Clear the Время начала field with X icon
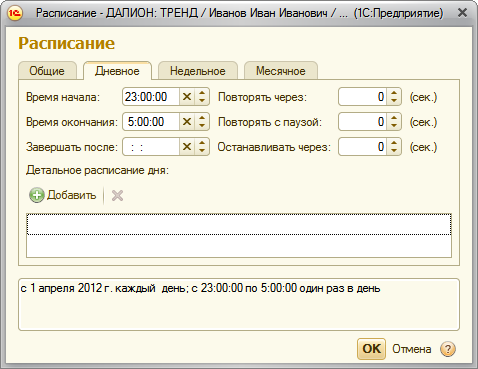Image resolution: width=478 pixels, height=369 pixels. point(187,97)
